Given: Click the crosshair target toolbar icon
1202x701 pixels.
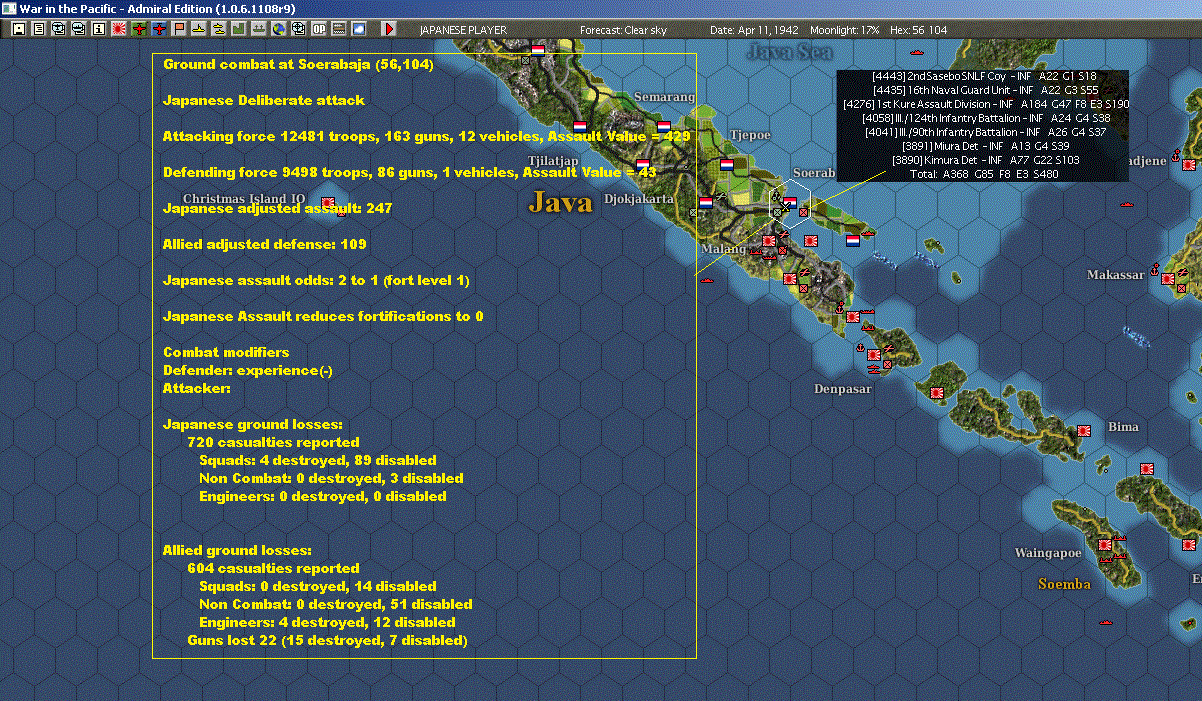Looking at the screenshot, I should tap(299, 29).
